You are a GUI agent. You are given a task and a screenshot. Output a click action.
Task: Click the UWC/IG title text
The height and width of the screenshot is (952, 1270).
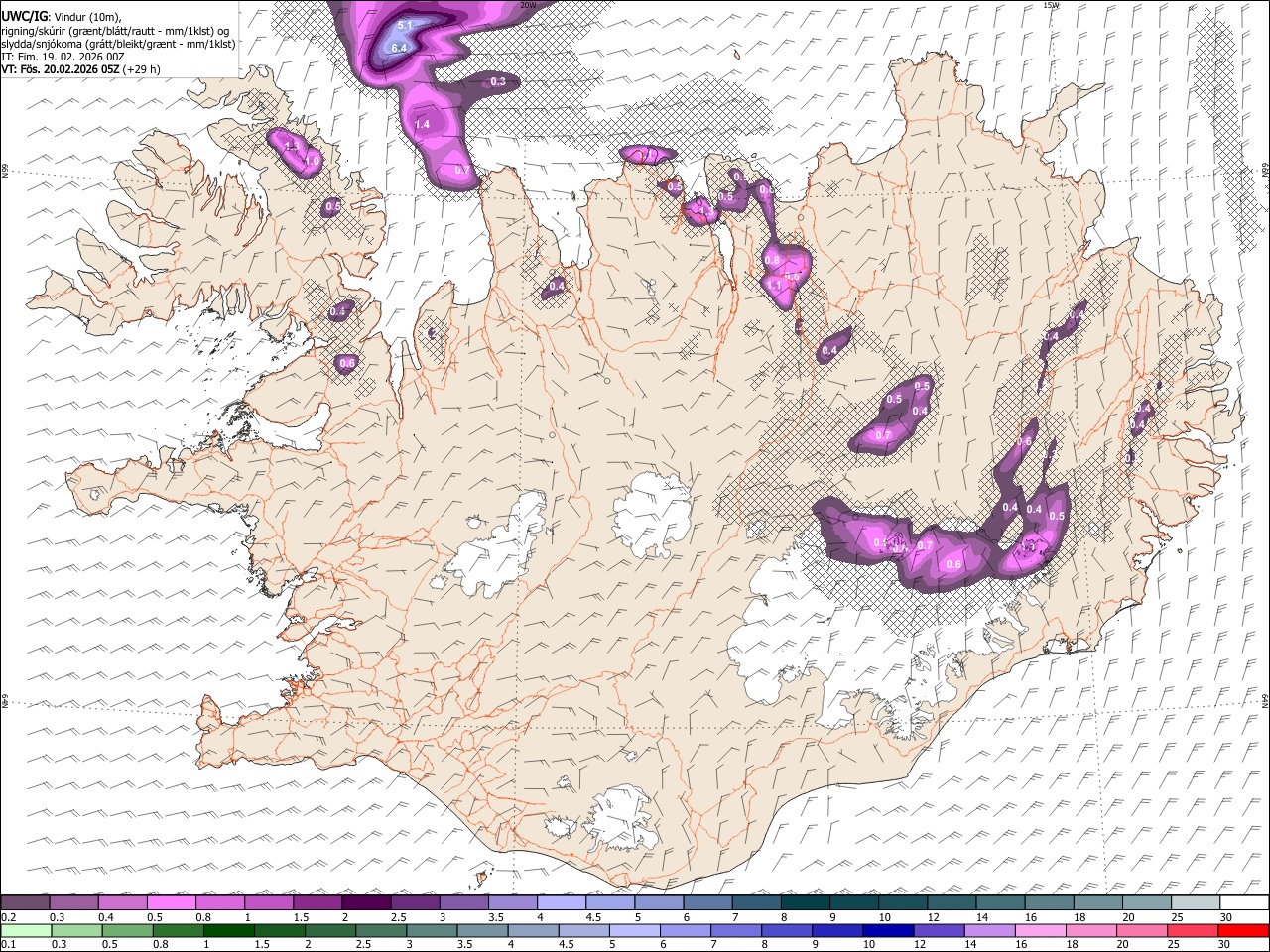pyautogui.click(x=23, y=17)
